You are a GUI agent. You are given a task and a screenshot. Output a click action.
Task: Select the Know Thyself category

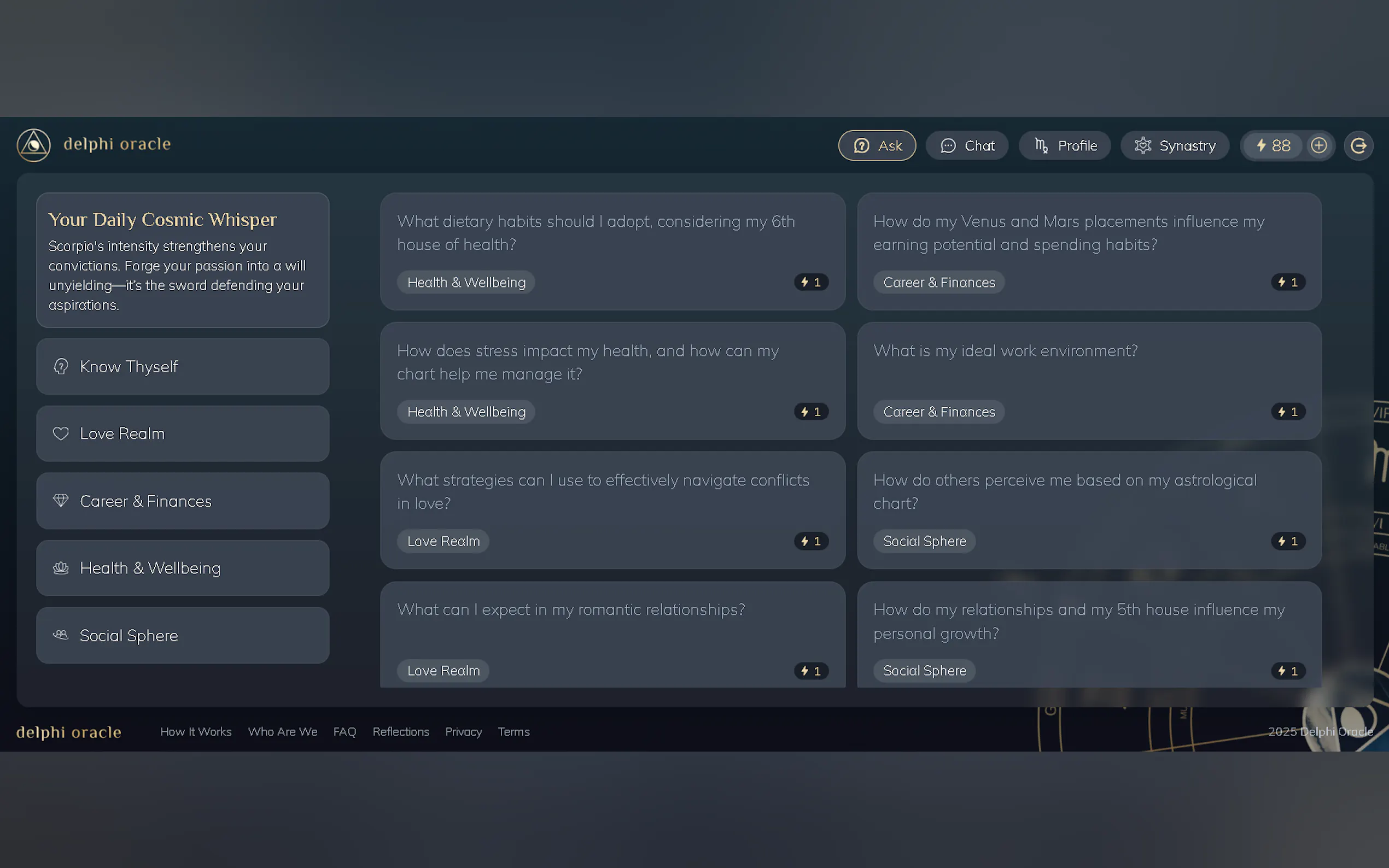[x=183, y=366]
